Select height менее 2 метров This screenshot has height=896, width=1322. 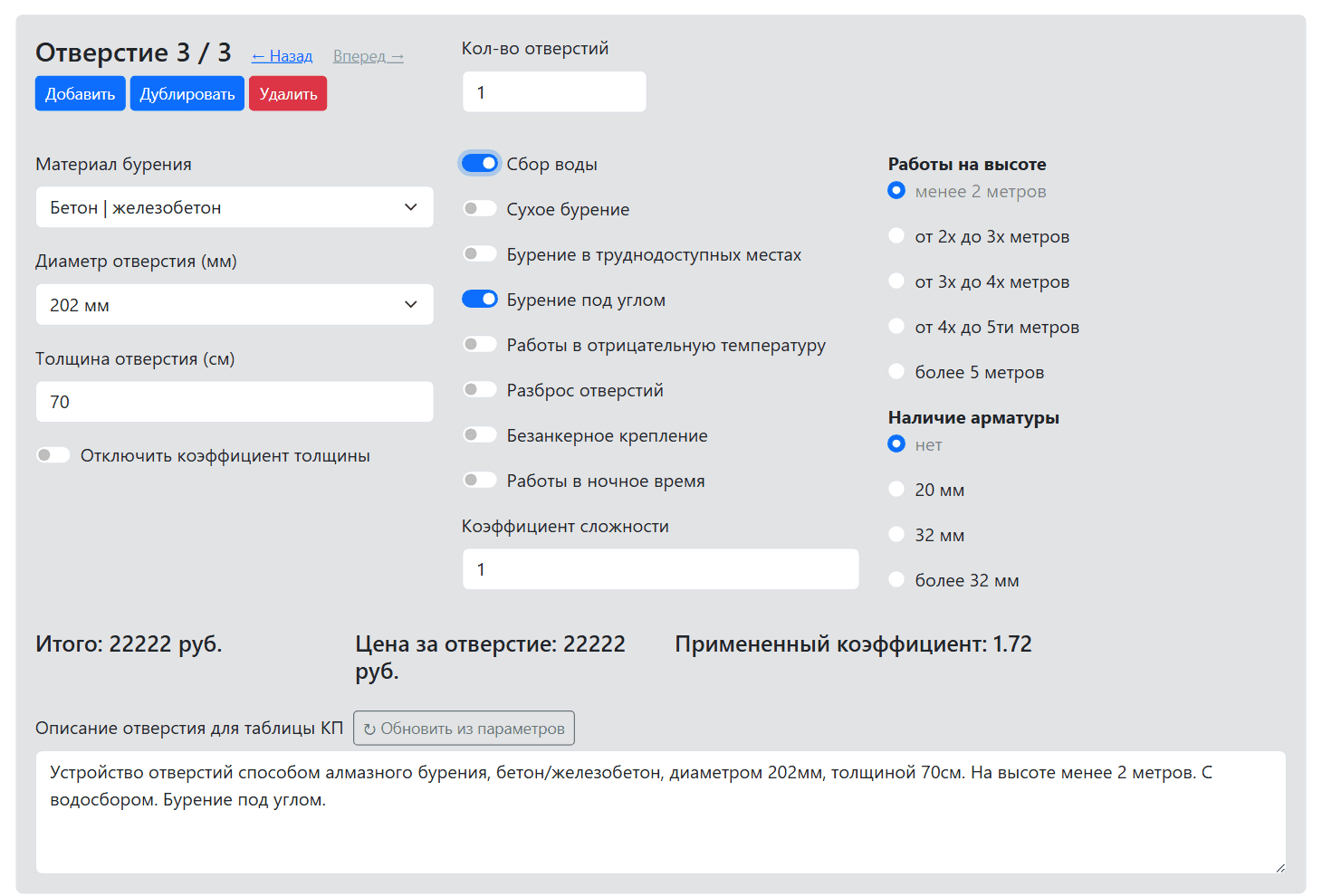896,190
